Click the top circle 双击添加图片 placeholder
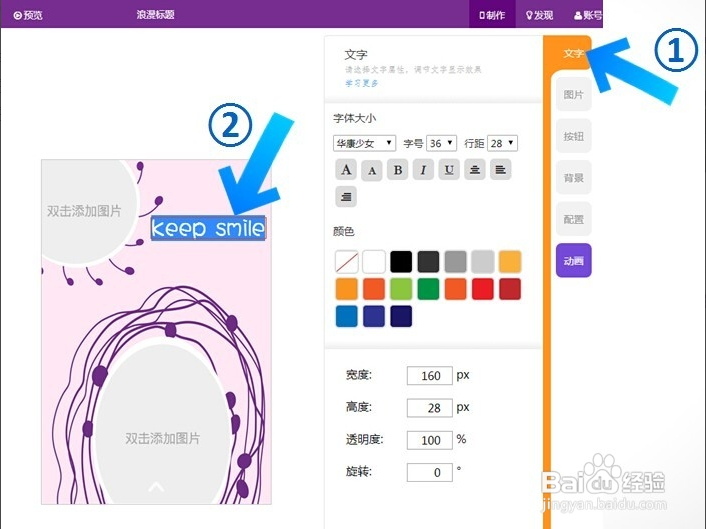706x529 pixels. point(85,211)
